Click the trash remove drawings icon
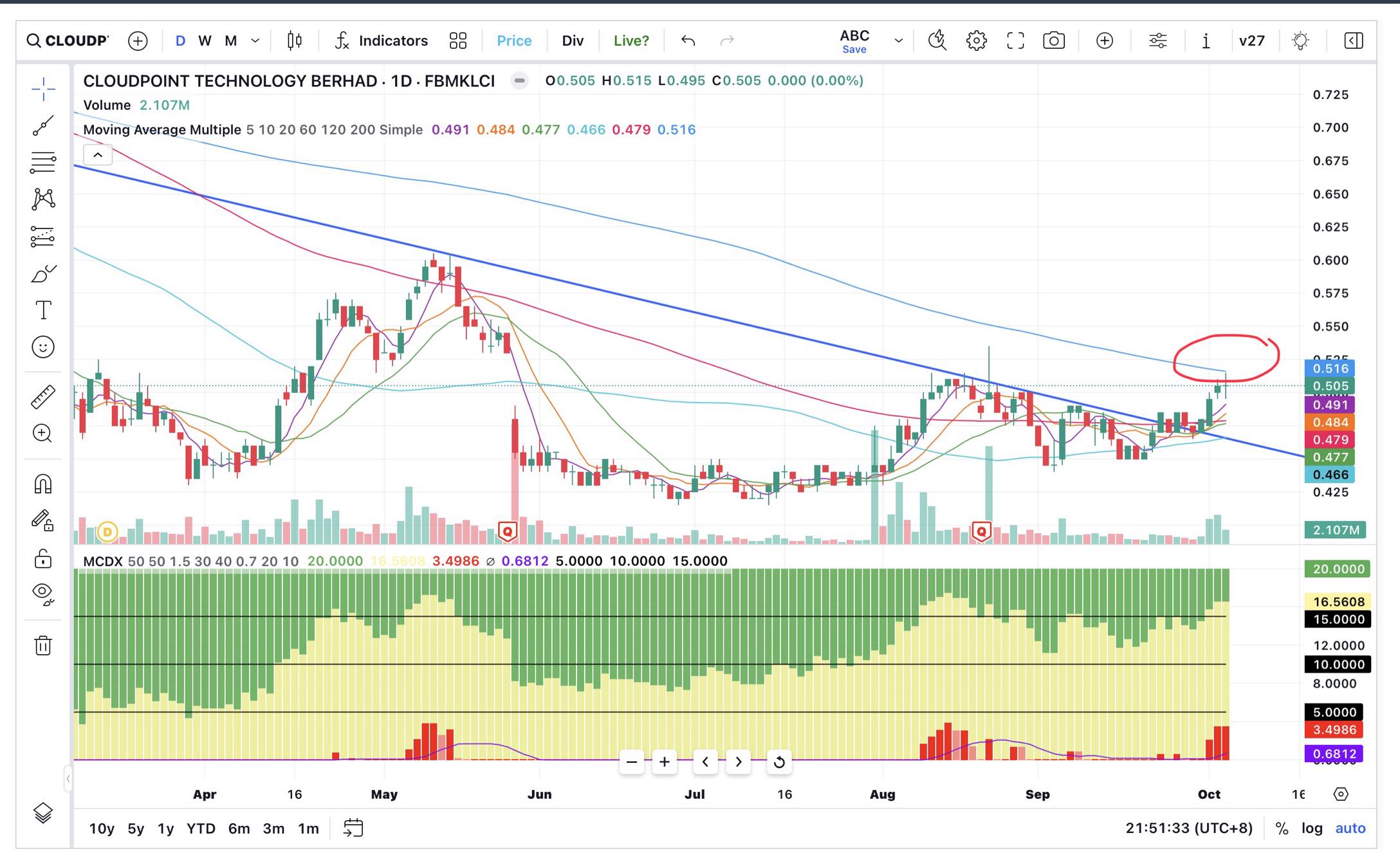This screenshot has width=1400, height=851. pyautogui.click(x=43, y=645)
